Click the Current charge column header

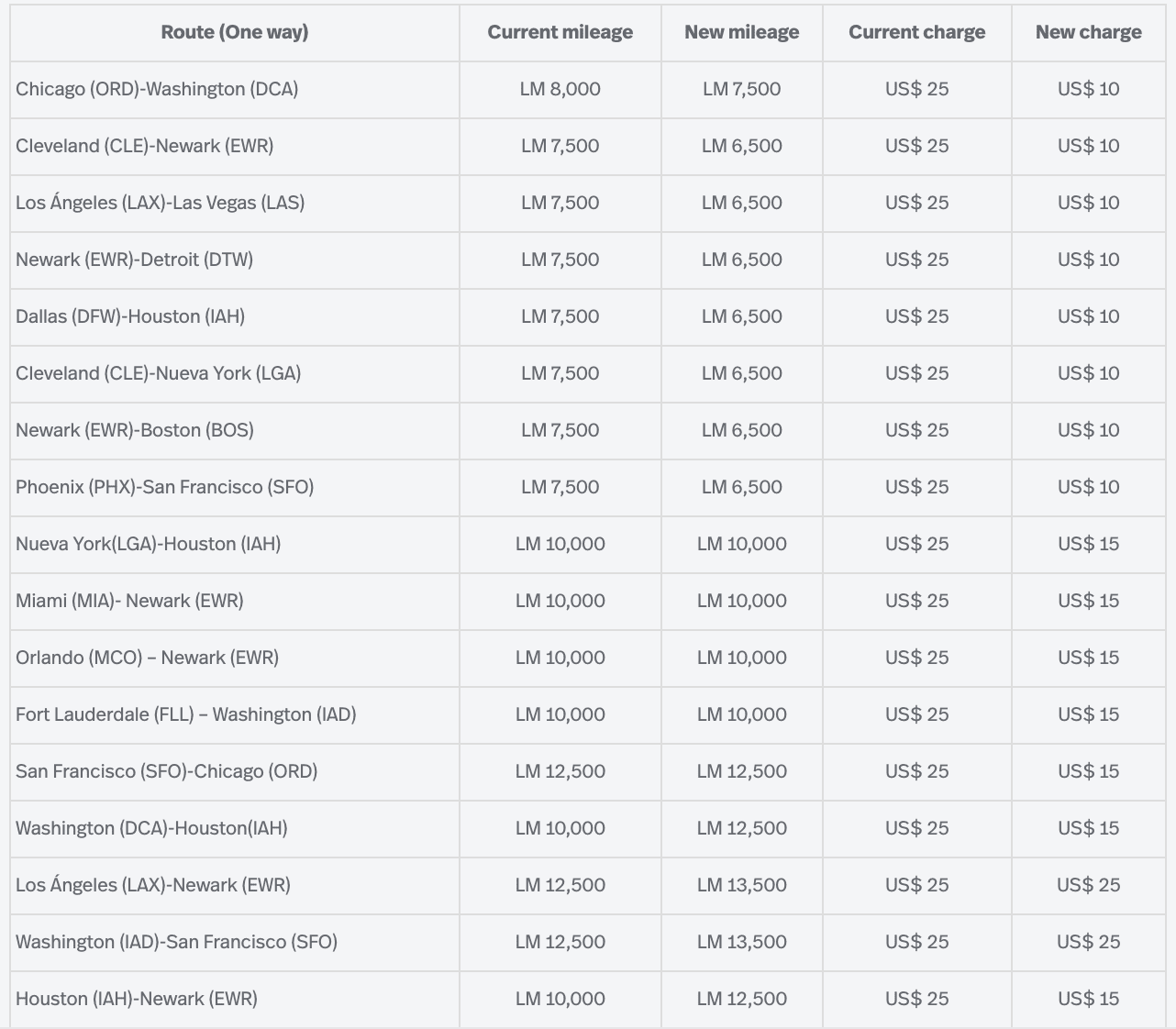916,33
